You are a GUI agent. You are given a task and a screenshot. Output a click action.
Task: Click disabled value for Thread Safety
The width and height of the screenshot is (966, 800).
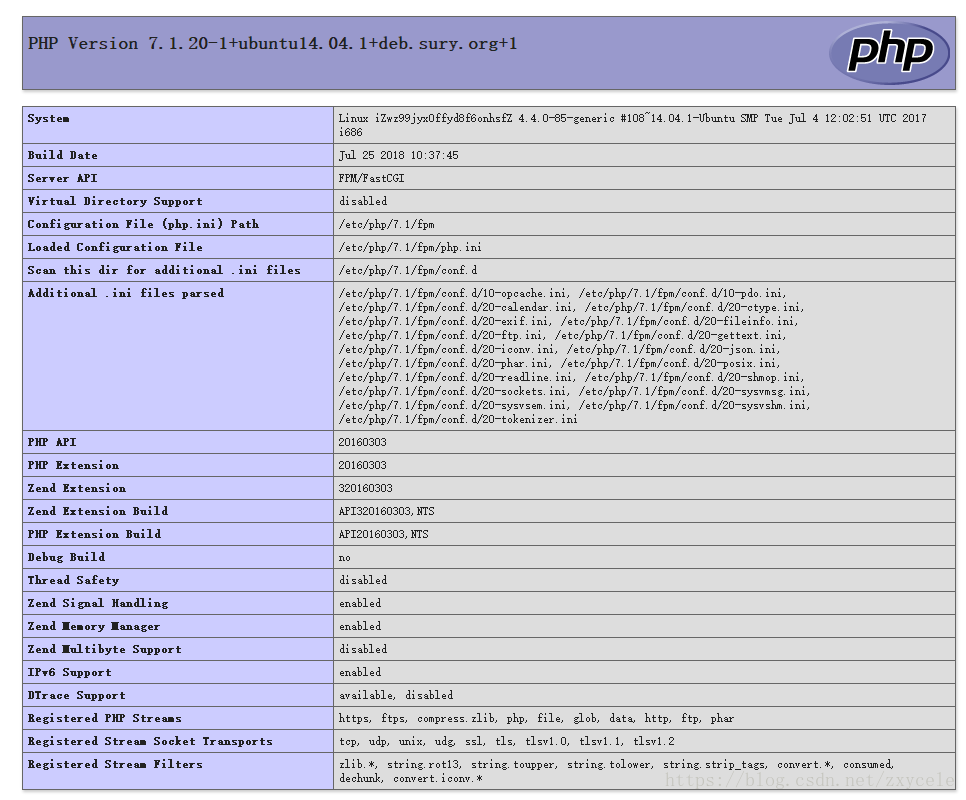tap(363, 580)
